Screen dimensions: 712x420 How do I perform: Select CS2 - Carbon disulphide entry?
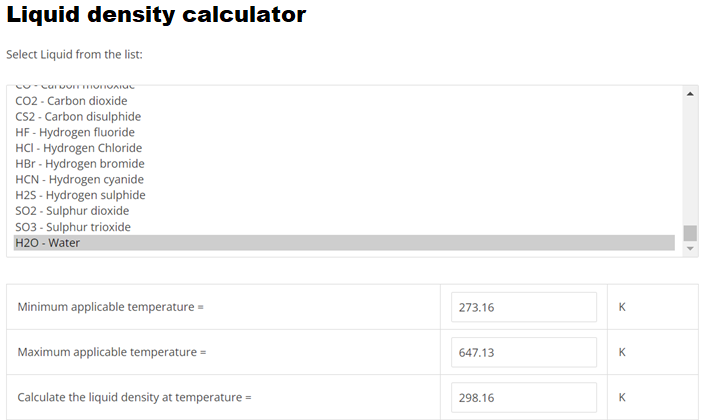pyautogui.click(x=344, y=117)
